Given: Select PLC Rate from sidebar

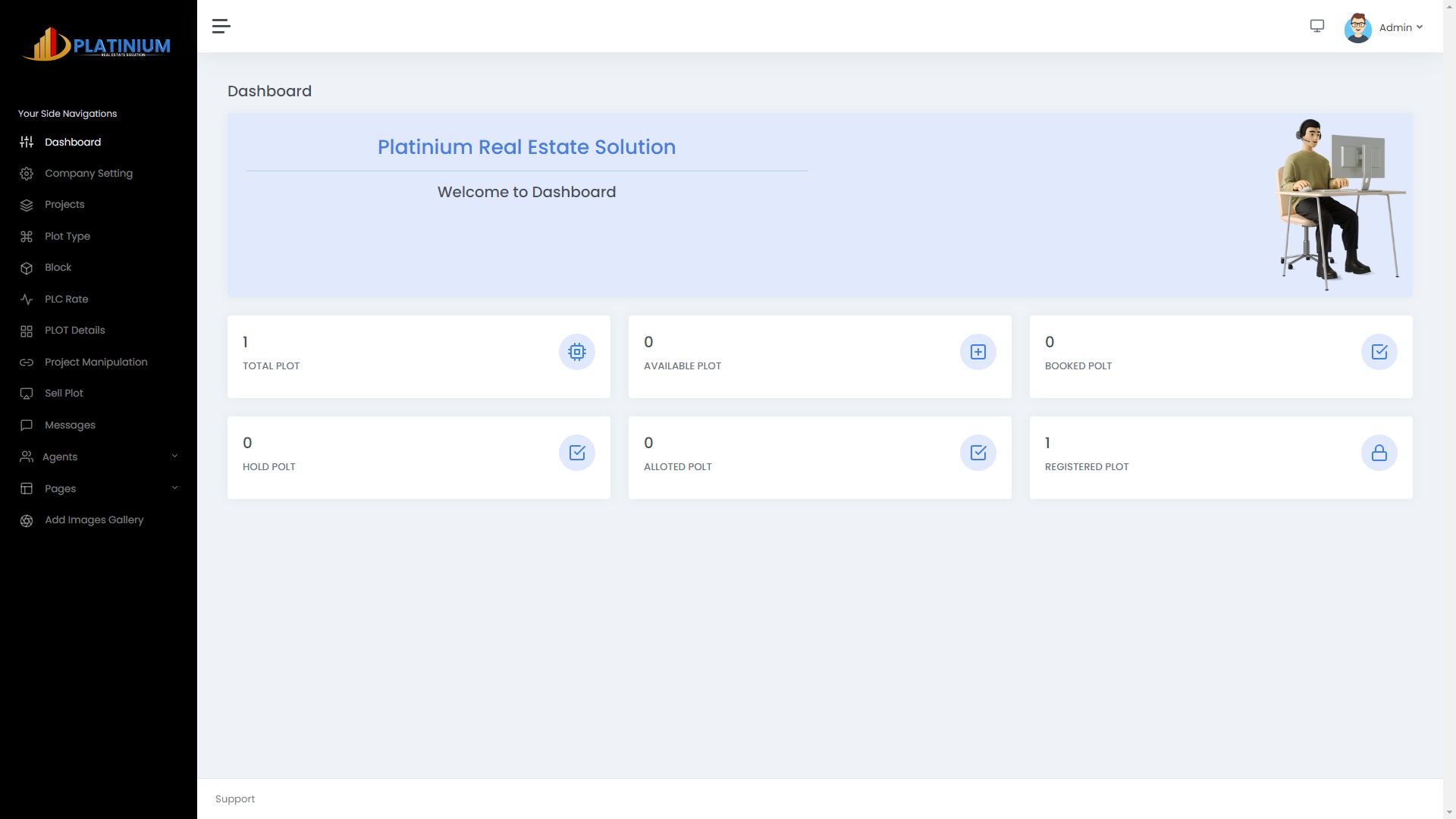Looking at the screenshot, I should point(66,300).
